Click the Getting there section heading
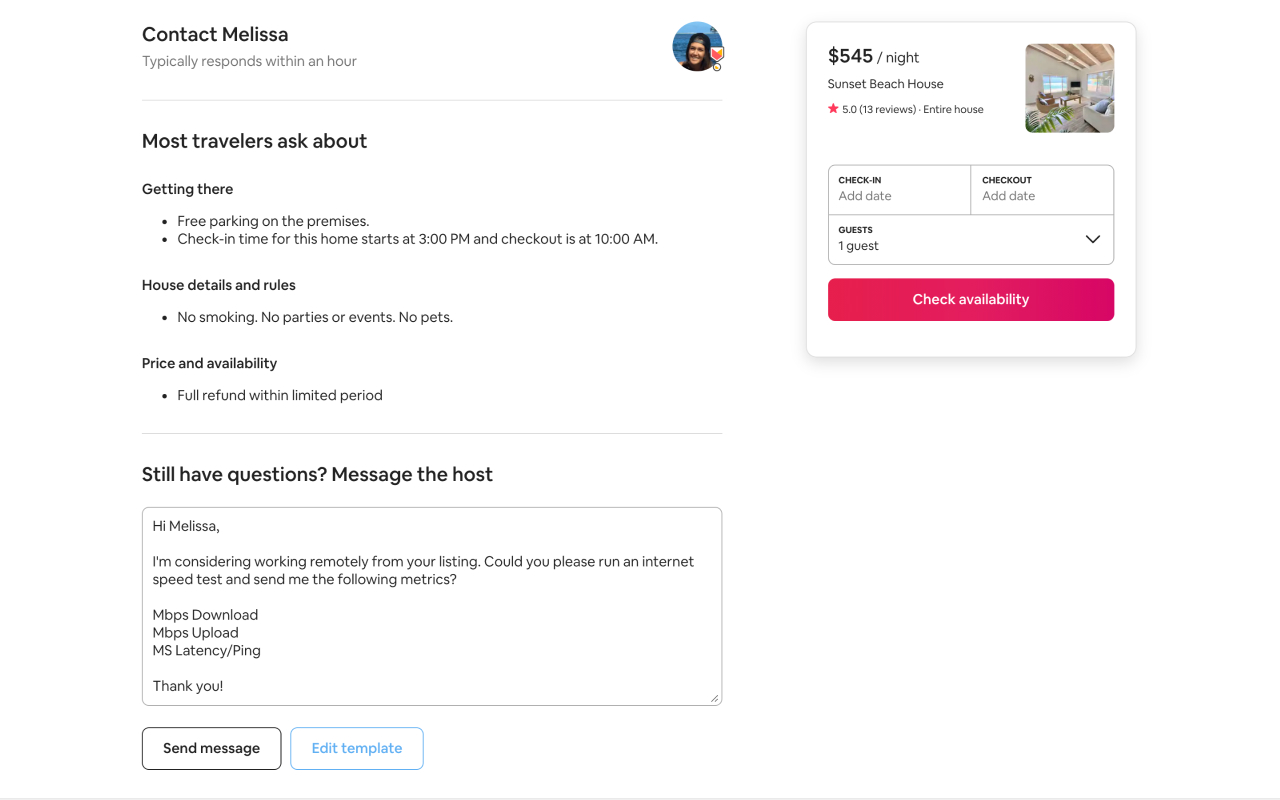 pyautogui.click(x=187, y=188)
